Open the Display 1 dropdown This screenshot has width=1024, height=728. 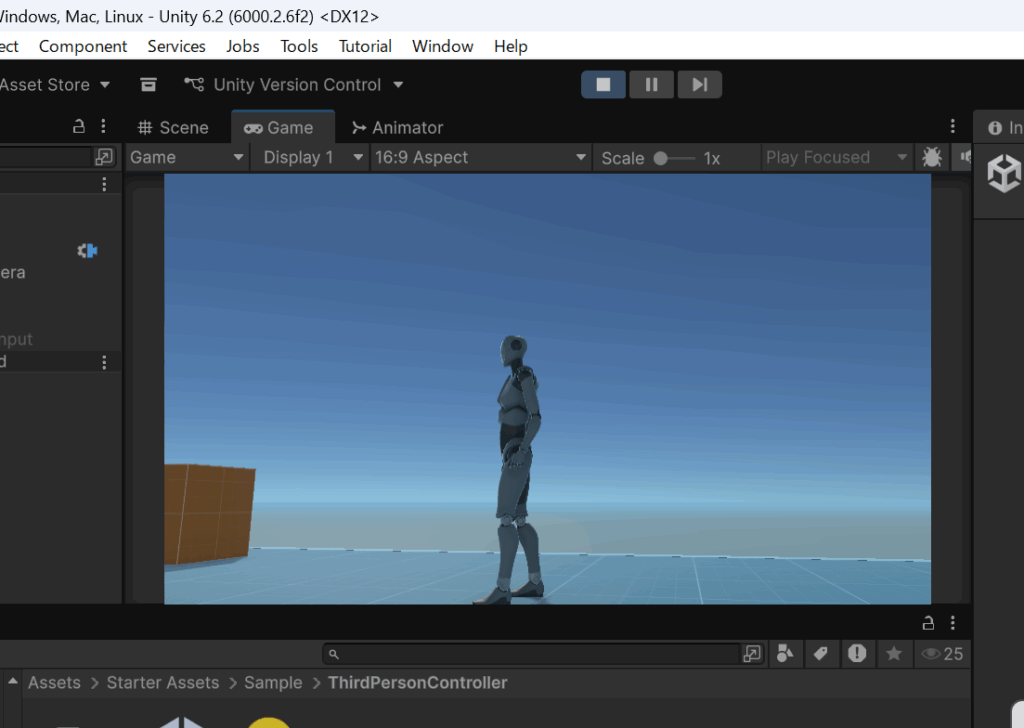(312, 157)
